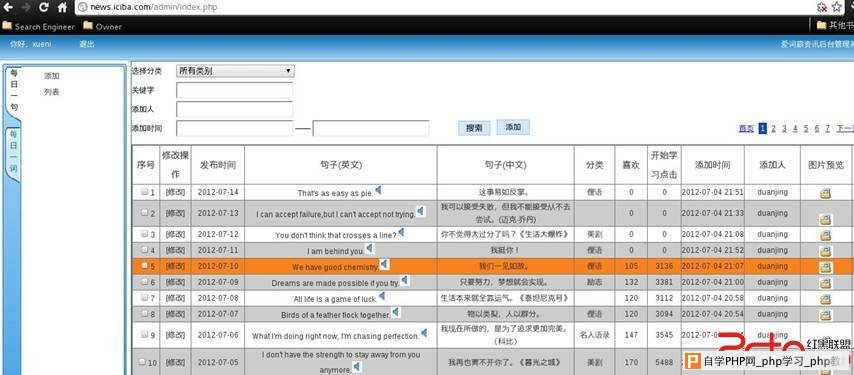Go to page 4 in pagination

[x=795, y=128]
